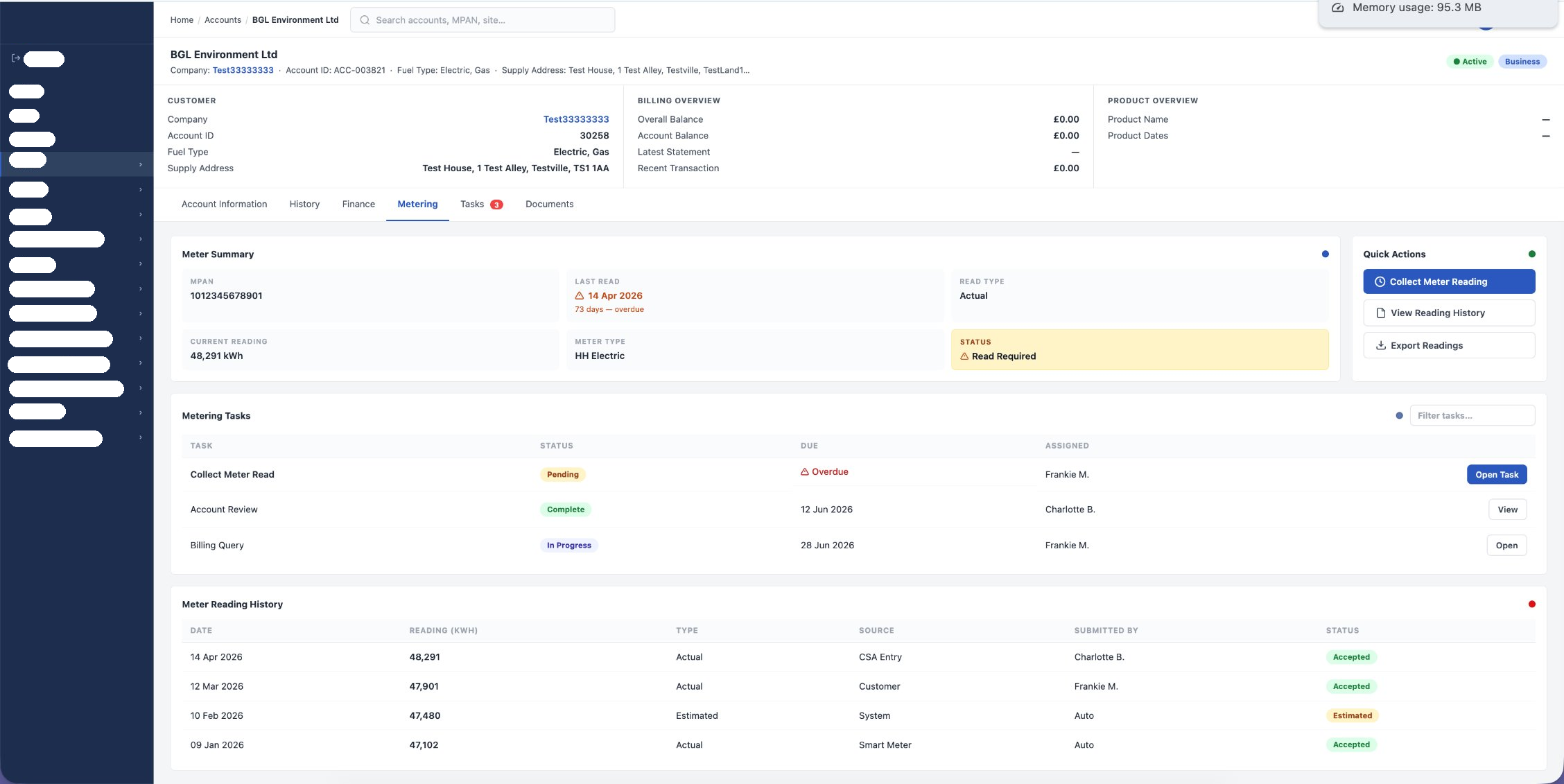
Task: Click the blue dot in Meter Summary header
Action: point(1326,254)
